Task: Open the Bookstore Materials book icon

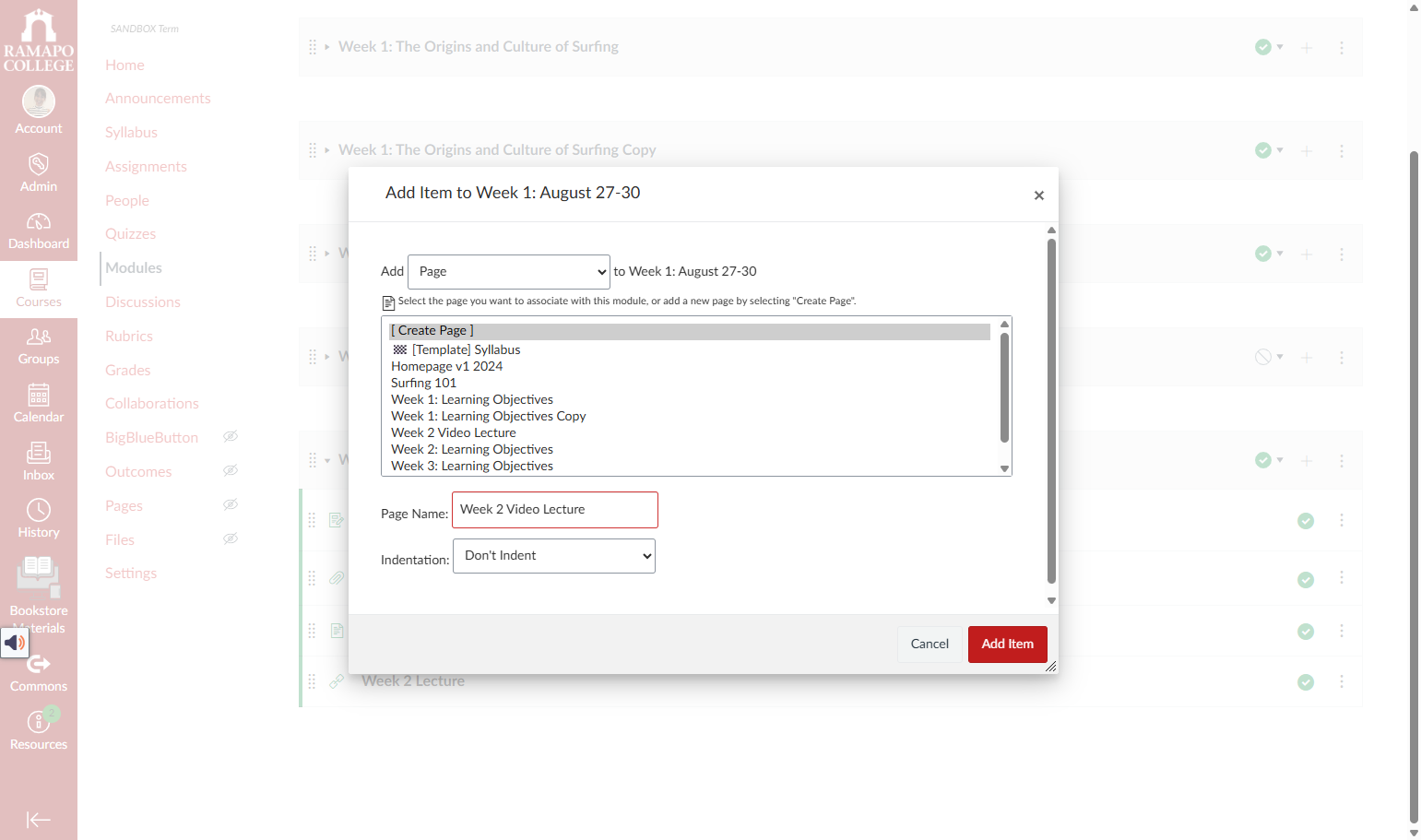Action: (x=39, y=576)
